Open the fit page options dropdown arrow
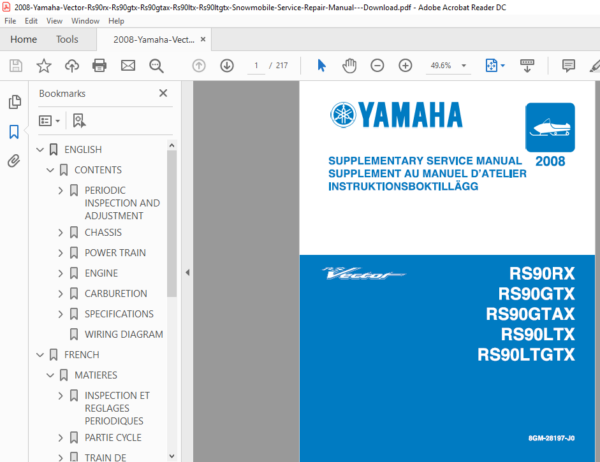This screenshot has height=462, width=600. [x=503, y=65]
